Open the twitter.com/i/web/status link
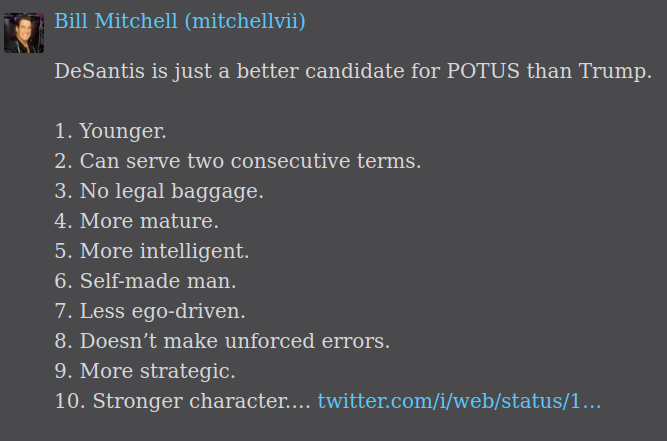 tap(459, 402)
